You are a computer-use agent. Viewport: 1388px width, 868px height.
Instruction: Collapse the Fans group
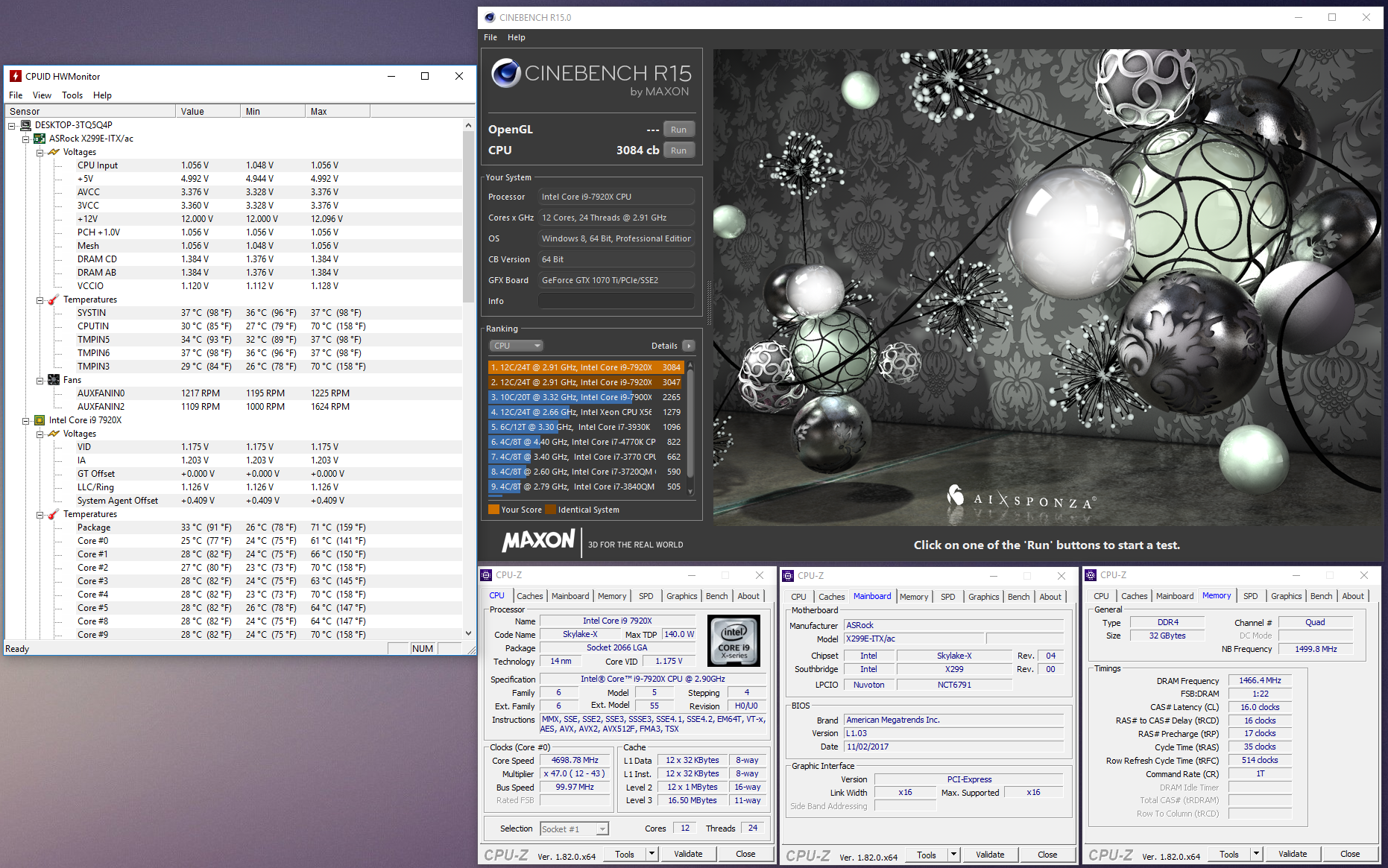[x=40, y=381]
